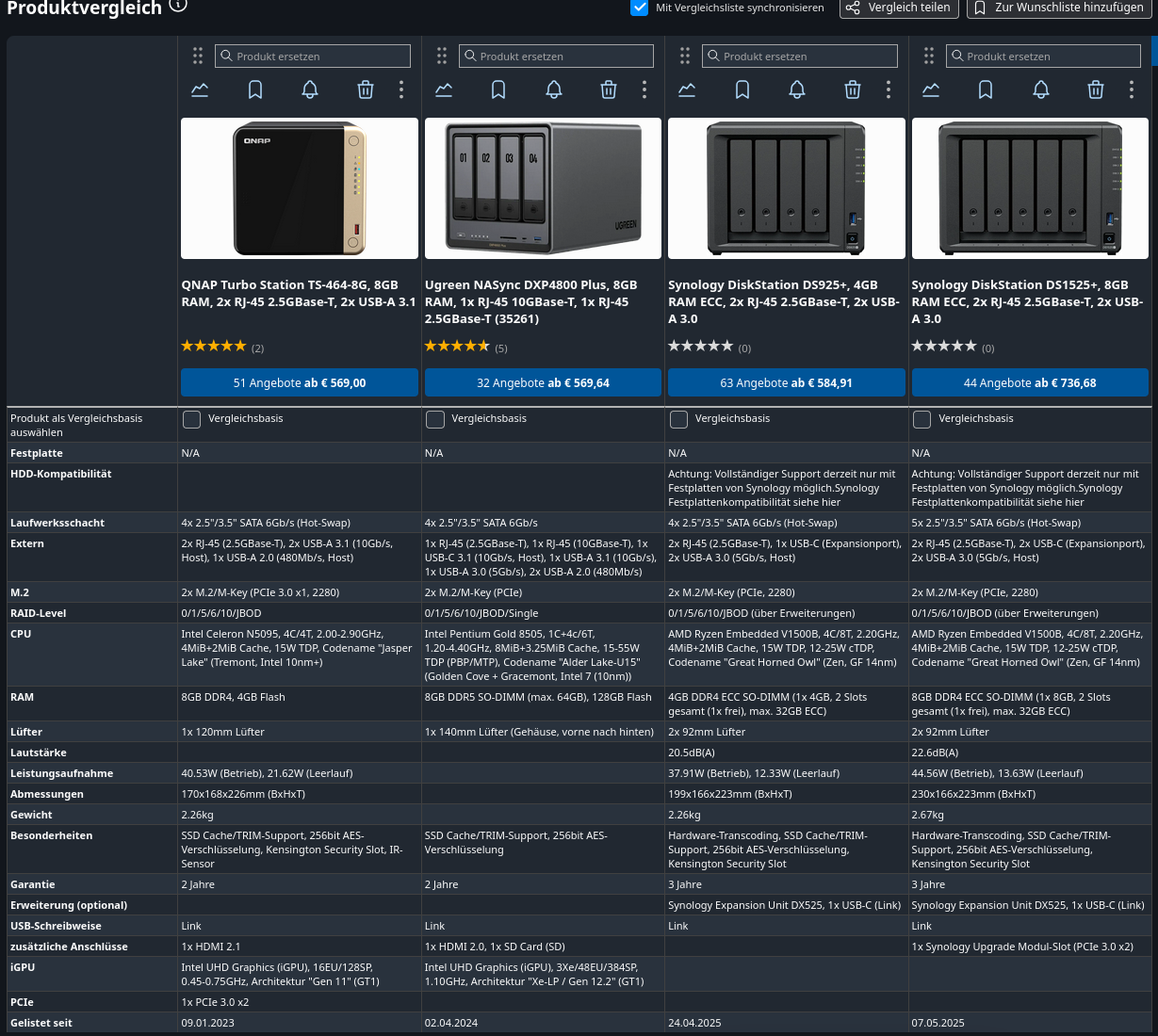This screenshot has width=1158, height=1036.
Task: Open price history chart for Synology DS1525+
Action: click(x=931, y=89)
